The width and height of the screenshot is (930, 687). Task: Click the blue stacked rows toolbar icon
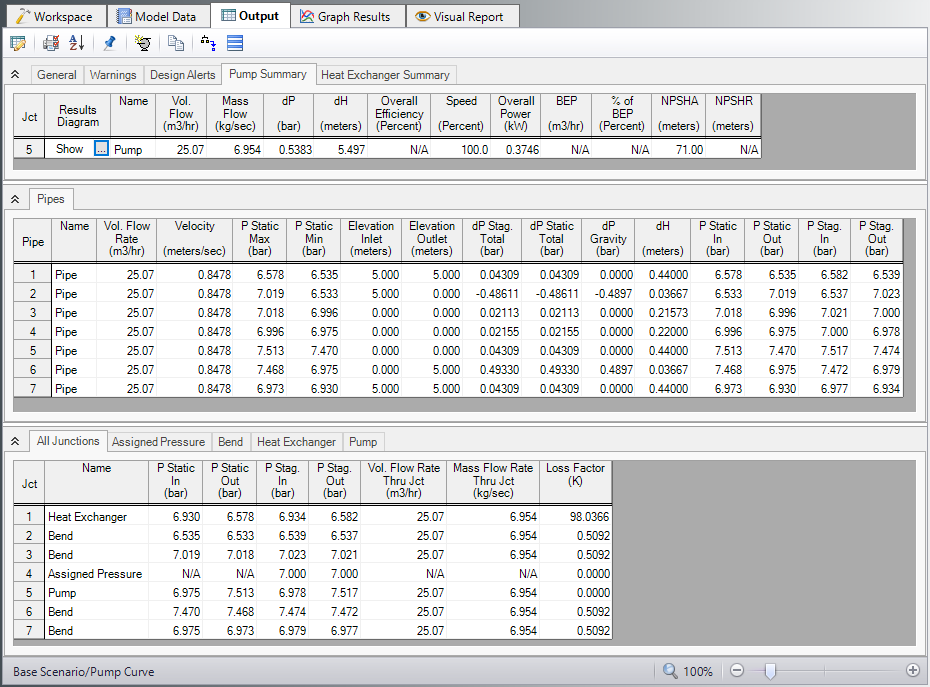[x=235, y=43]
